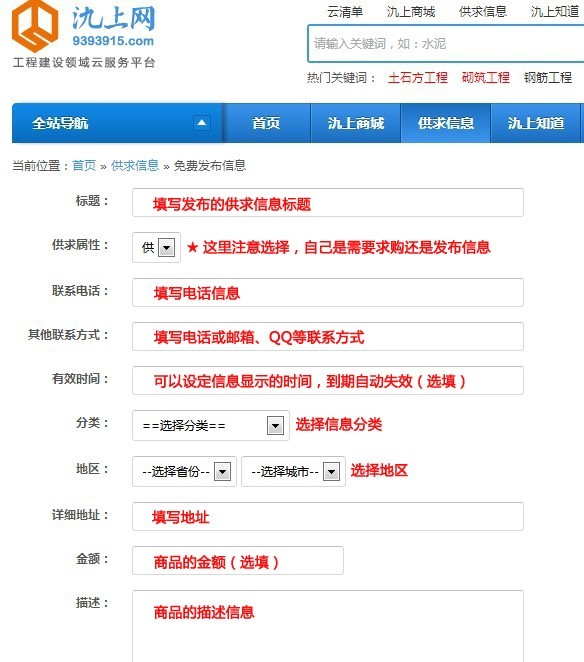Expand the 选择分类 category dropdown
The image size is (584, 662).
point(275,426)
